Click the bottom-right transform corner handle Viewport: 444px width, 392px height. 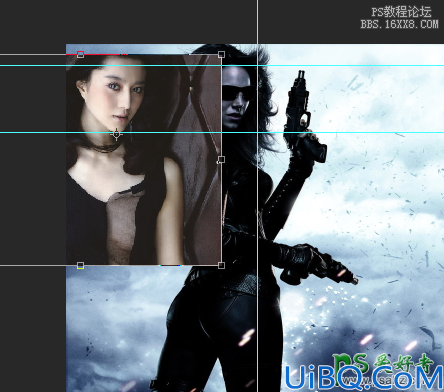pos(221,265)
